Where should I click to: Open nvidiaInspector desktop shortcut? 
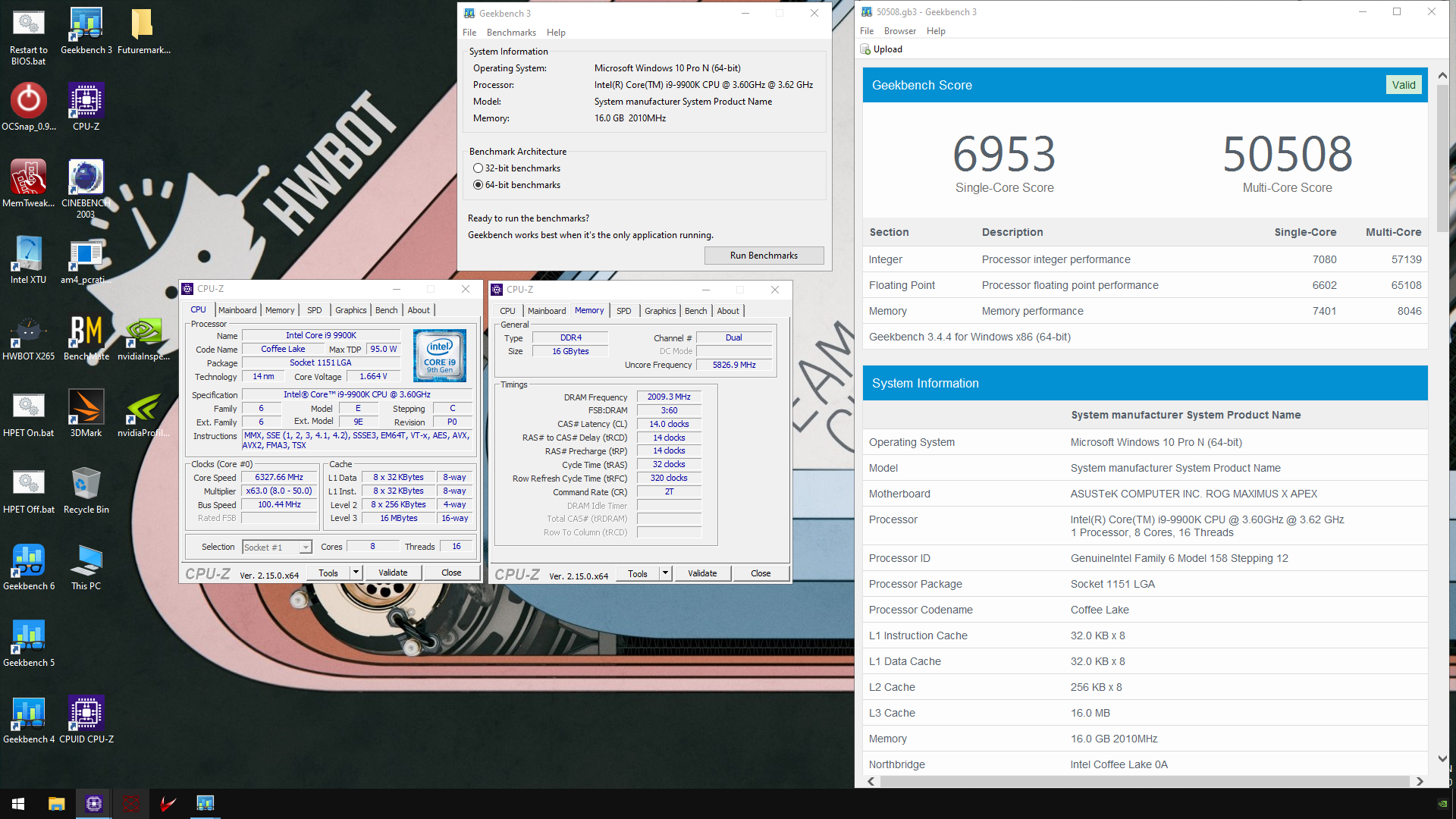click(x=143, y=337)
